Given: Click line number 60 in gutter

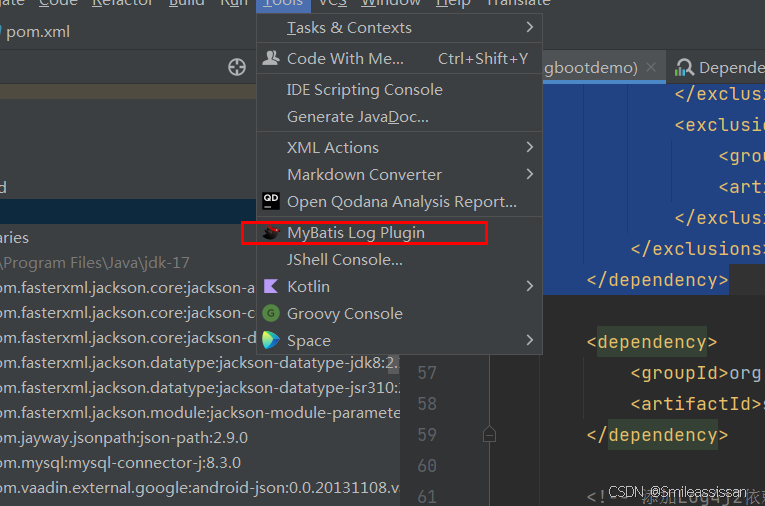Looking at the screenshot, I should [x=427, y=466].
